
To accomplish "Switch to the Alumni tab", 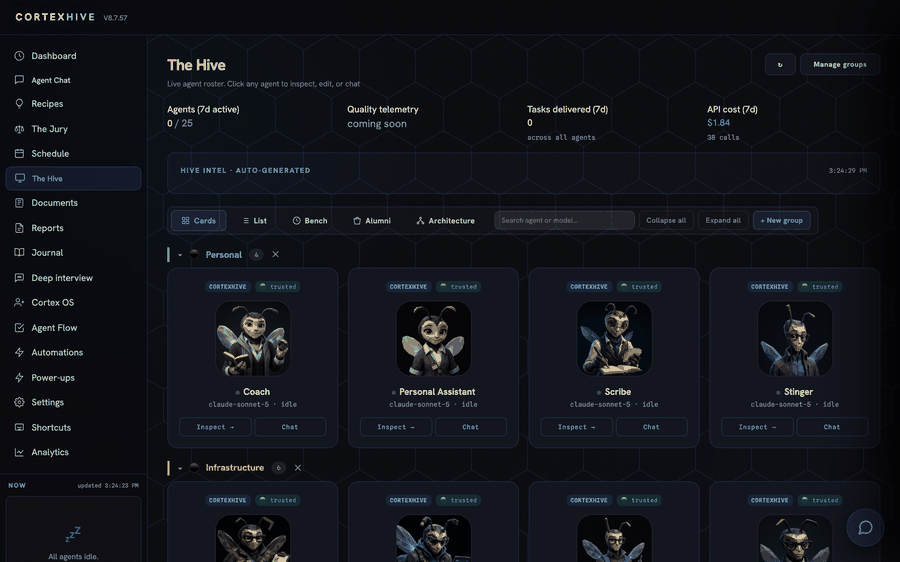I will 371,220.
